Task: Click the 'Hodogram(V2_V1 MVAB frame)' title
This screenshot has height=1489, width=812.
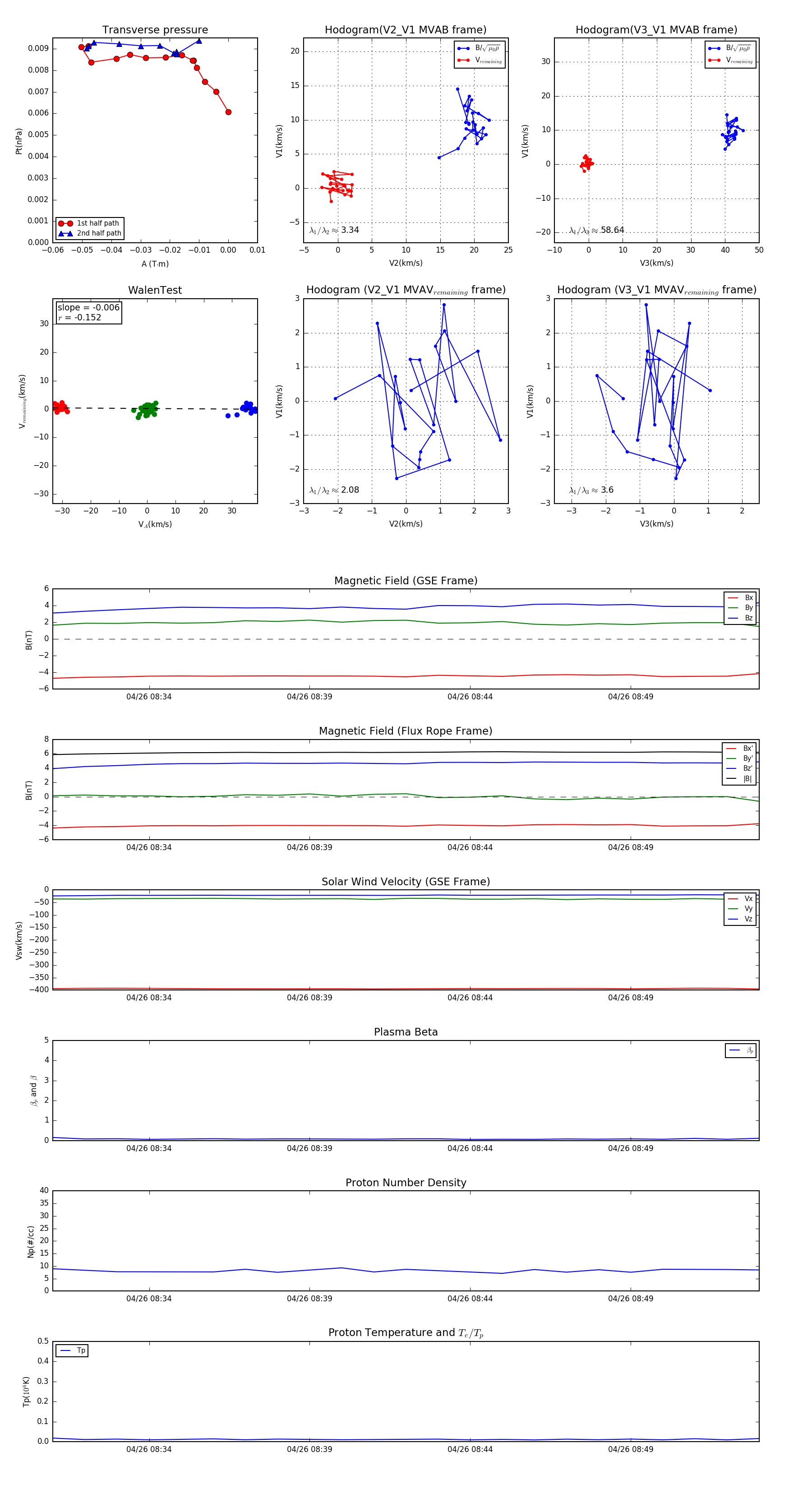Action: click(x=406, y=29)
